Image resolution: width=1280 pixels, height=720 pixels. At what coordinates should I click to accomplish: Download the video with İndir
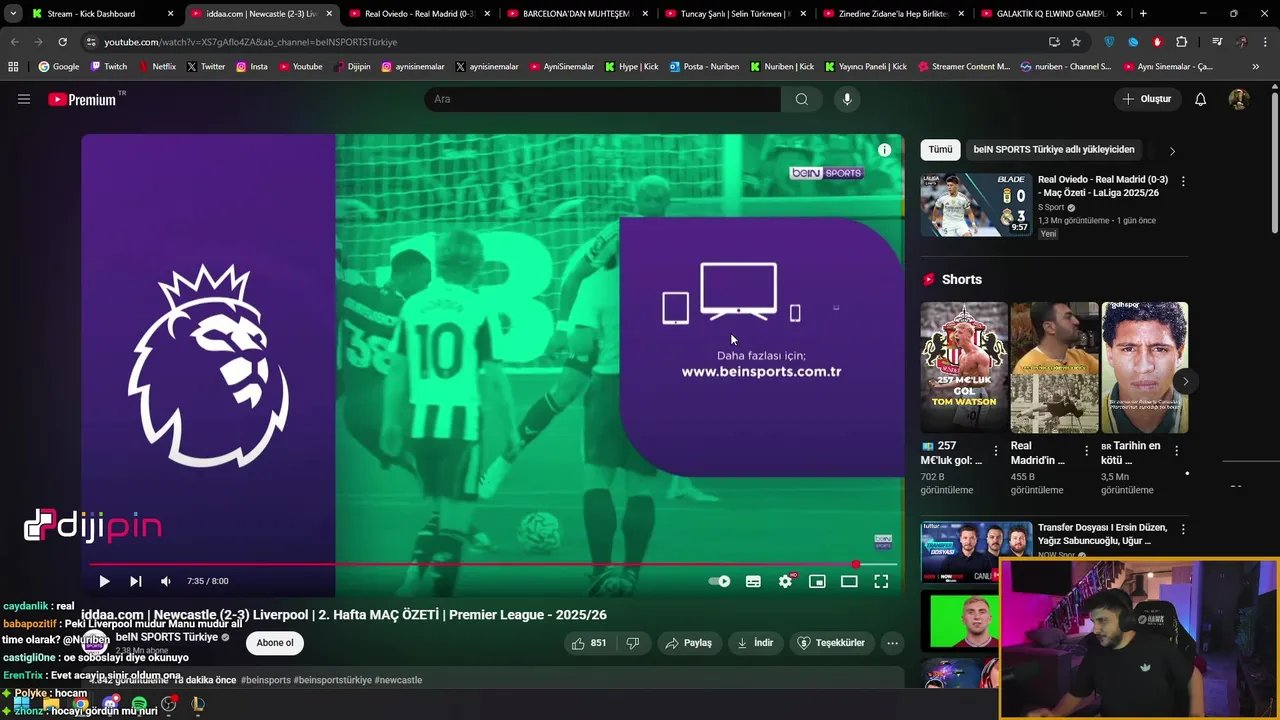[x=755, y=643]
